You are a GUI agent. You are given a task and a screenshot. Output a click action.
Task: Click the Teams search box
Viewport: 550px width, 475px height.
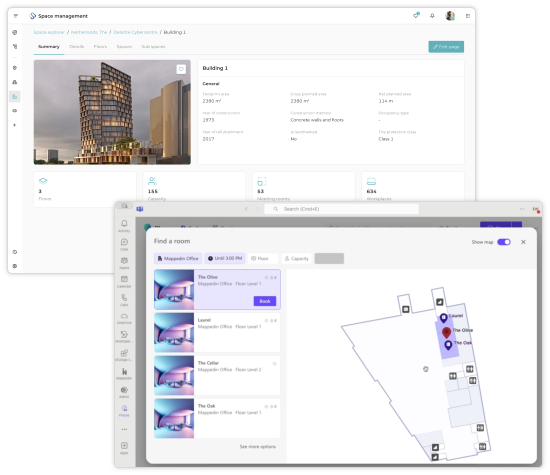(341, 209)
